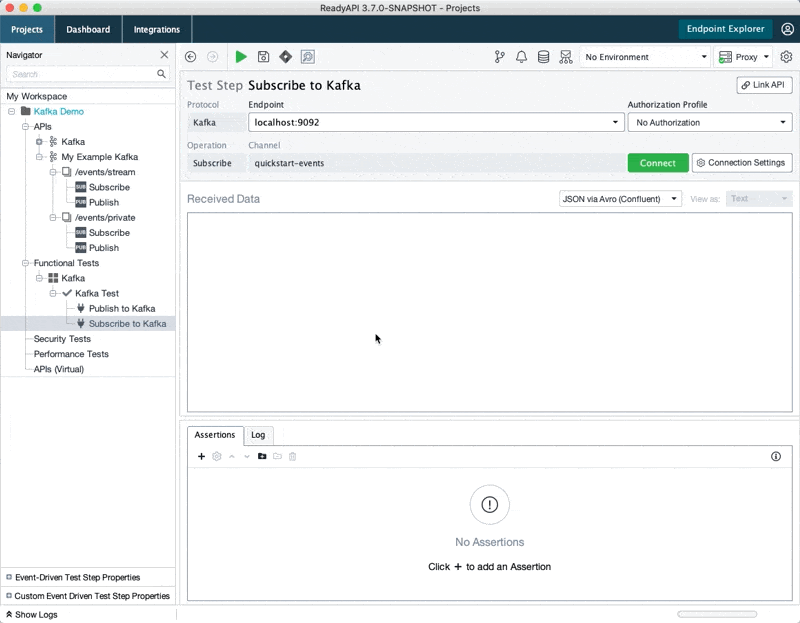The width and height of the screenshot is (800, 623).
Task: Open the JSON via Avro format dropdown
Action: click(620, 199)
